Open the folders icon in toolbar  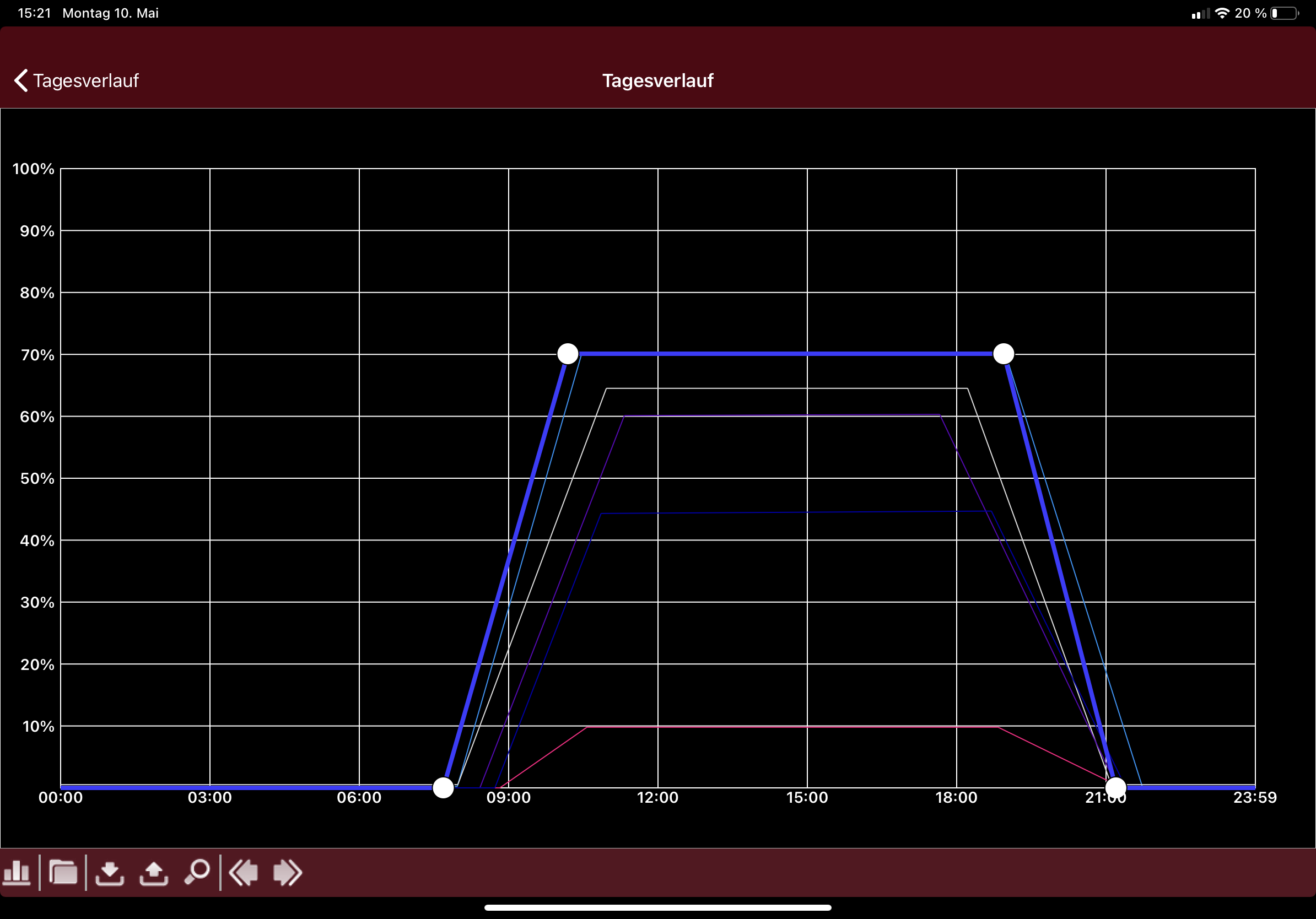(63, 873)
